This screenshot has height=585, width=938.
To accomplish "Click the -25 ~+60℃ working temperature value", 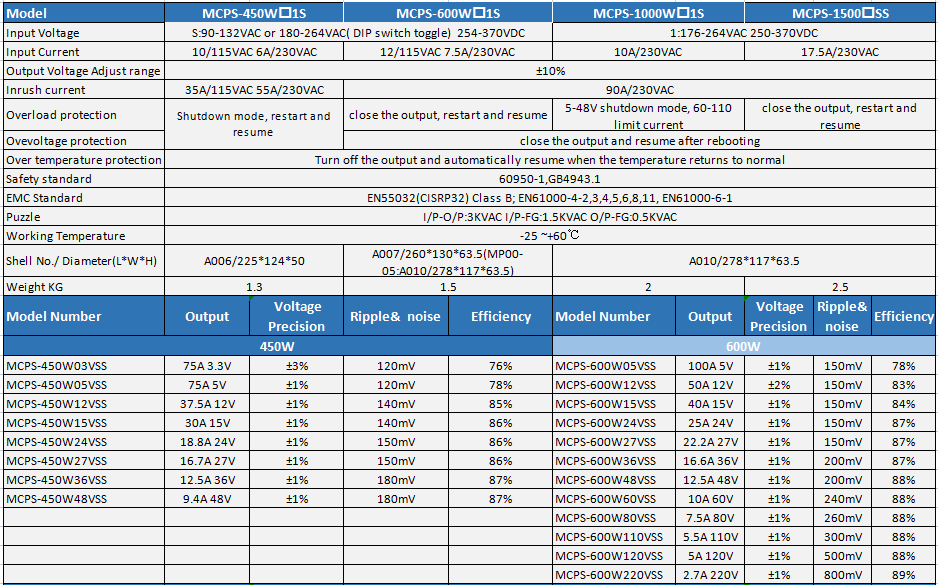I will click(x=550, y=236).
